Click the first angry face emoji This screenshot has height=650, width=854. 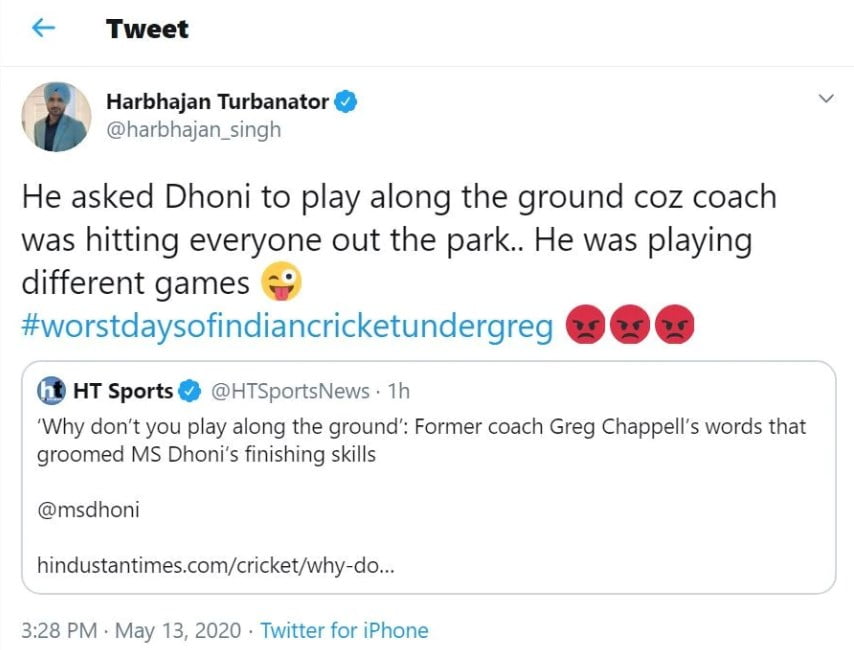(584, 328)
